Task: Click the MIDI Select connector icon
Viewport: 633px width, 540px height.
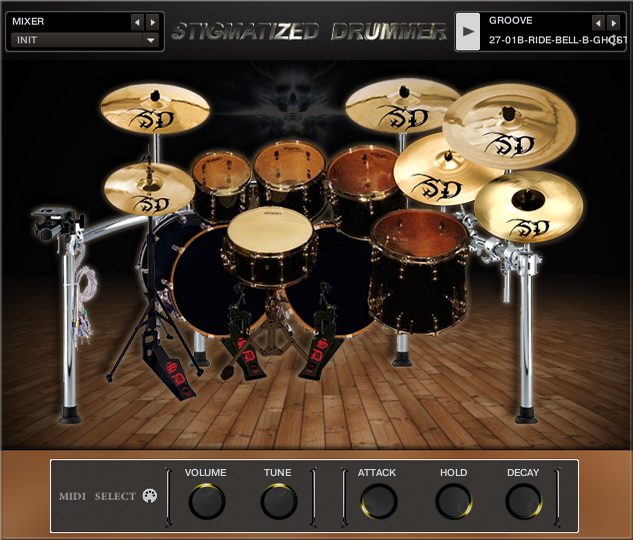Action: (150, 496)
